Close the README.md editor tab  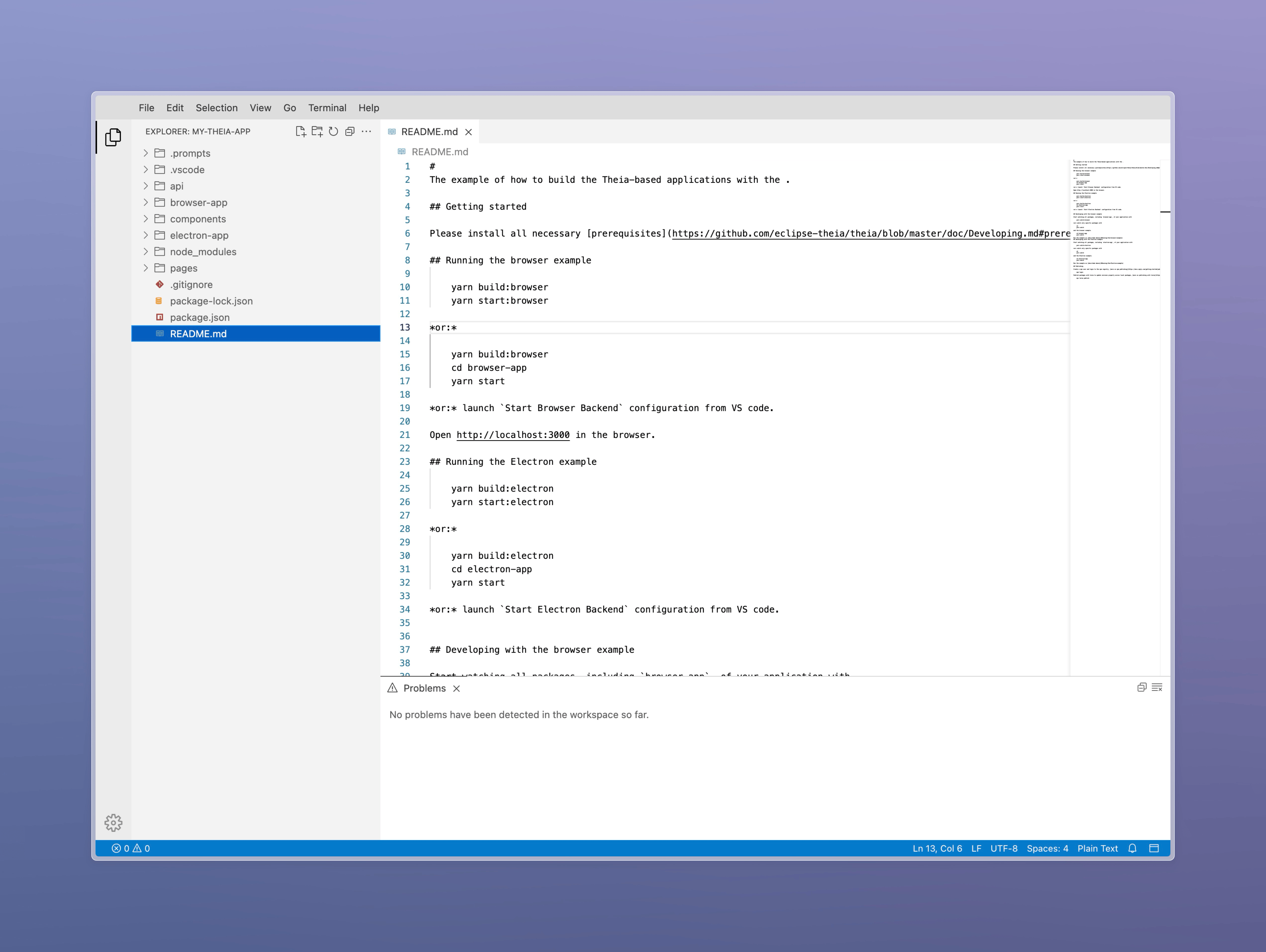tap(468, 132)
